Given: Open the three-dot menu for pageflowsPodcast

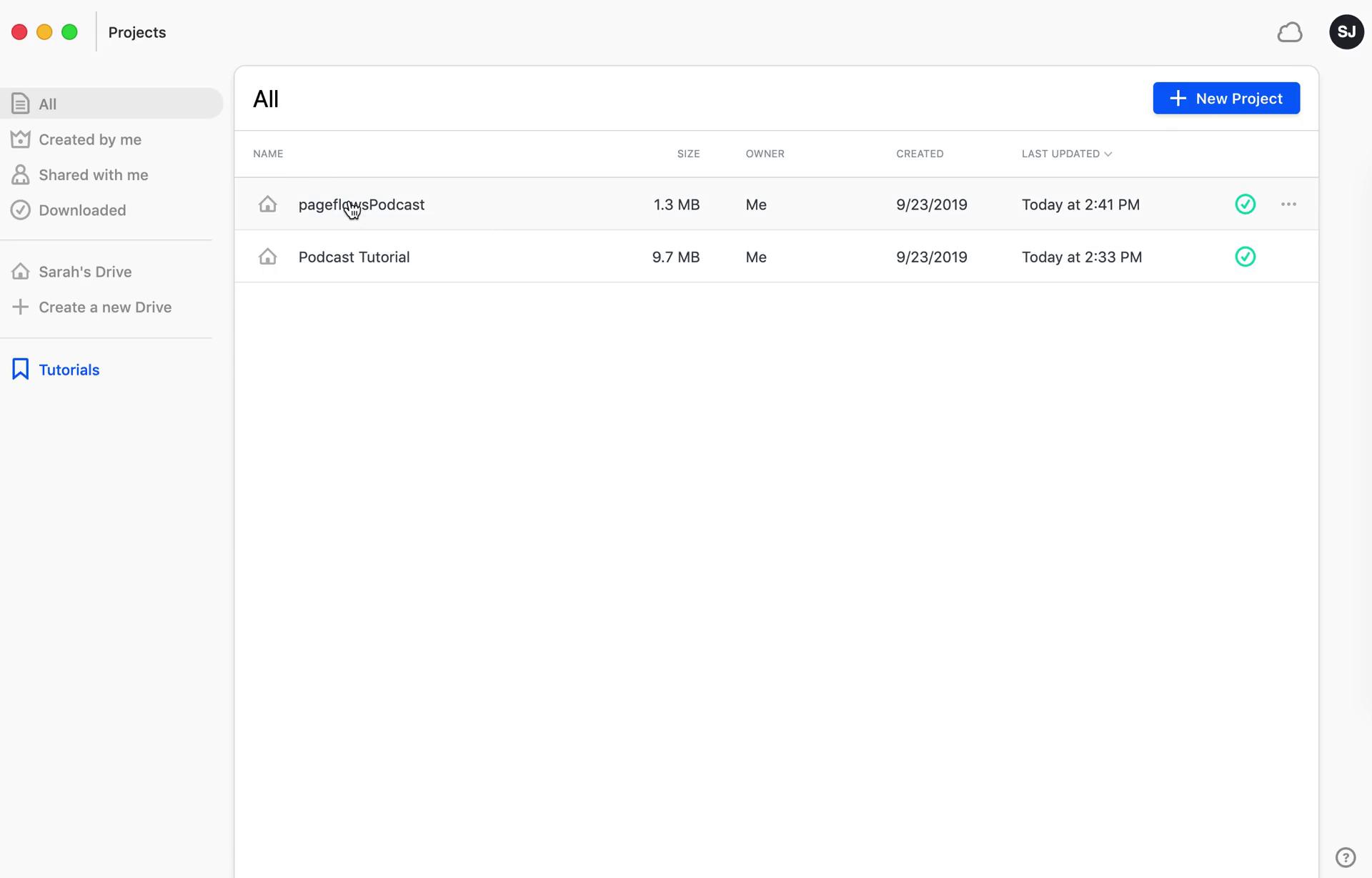Looking at the screenshot, I should point(1289,204).
